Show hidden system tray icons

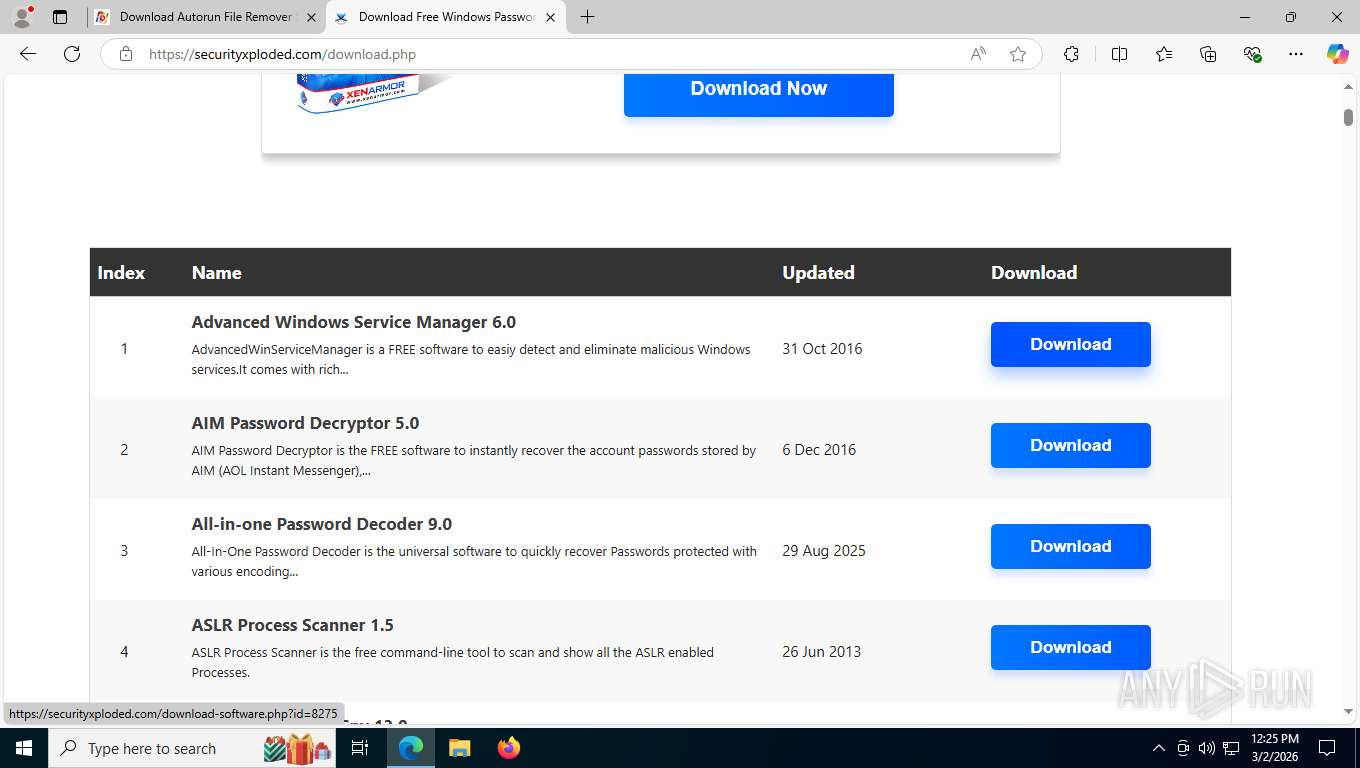pyautogui.click(x=1159, y=748)
